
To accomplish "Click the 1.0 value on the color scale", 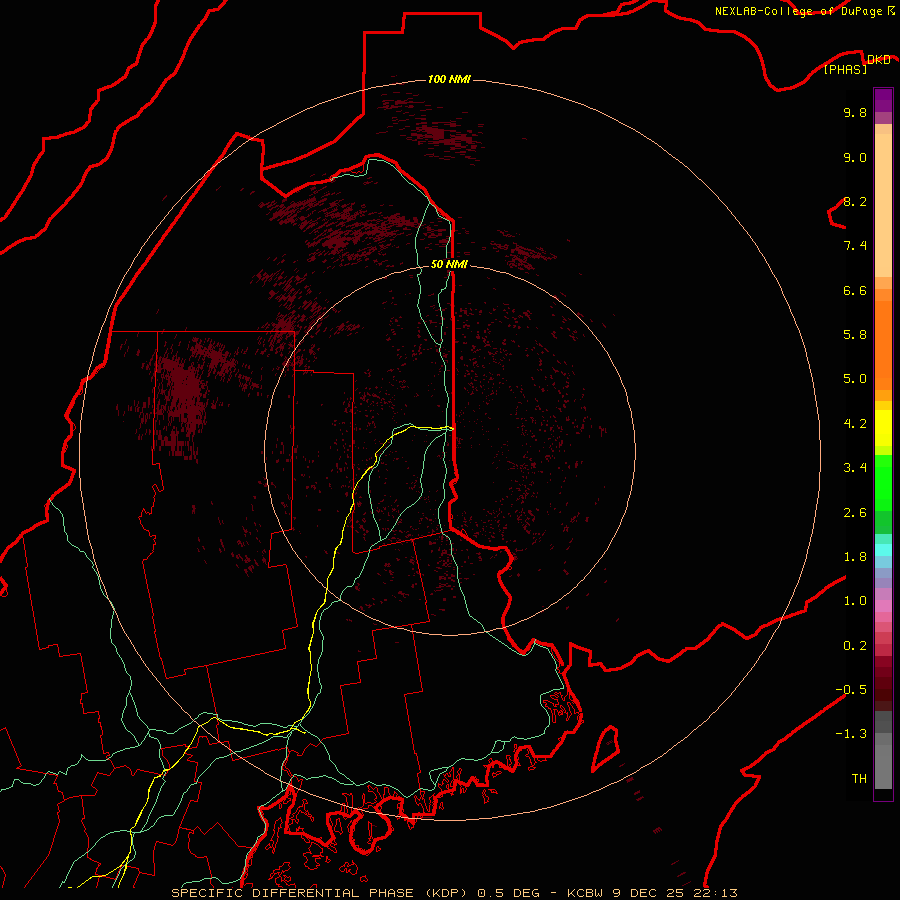I will pyautogui.click(x=855, y=601).
